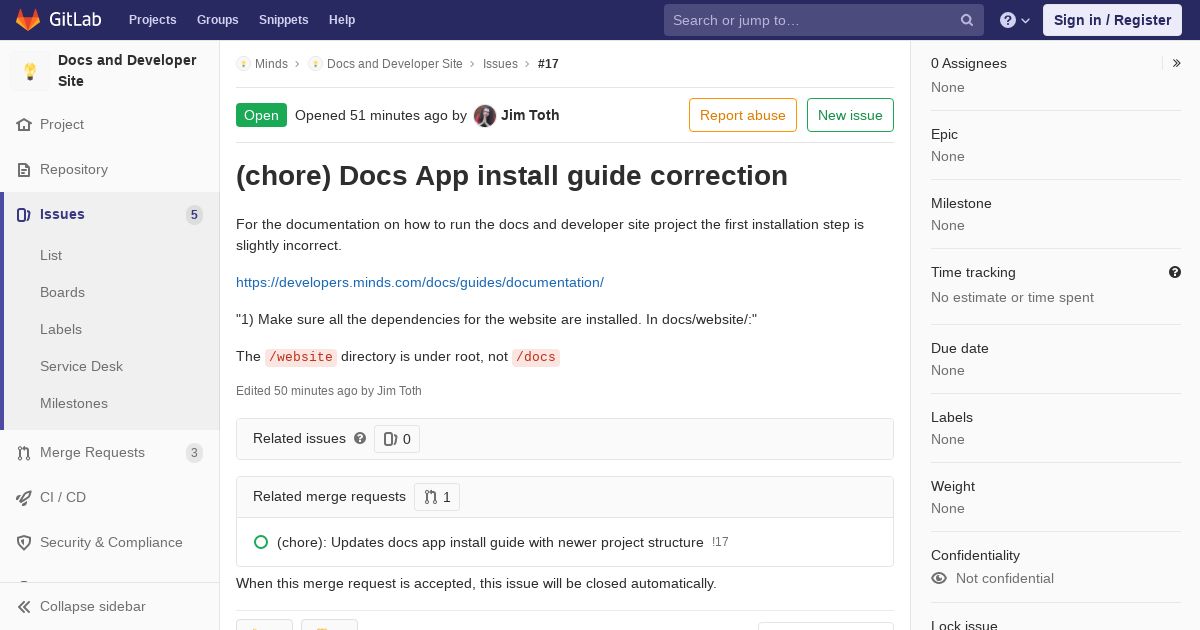This screenshot has height=630, width=1200.
Task: Select the Labels submenu item
Action: (x=61, y=329)
